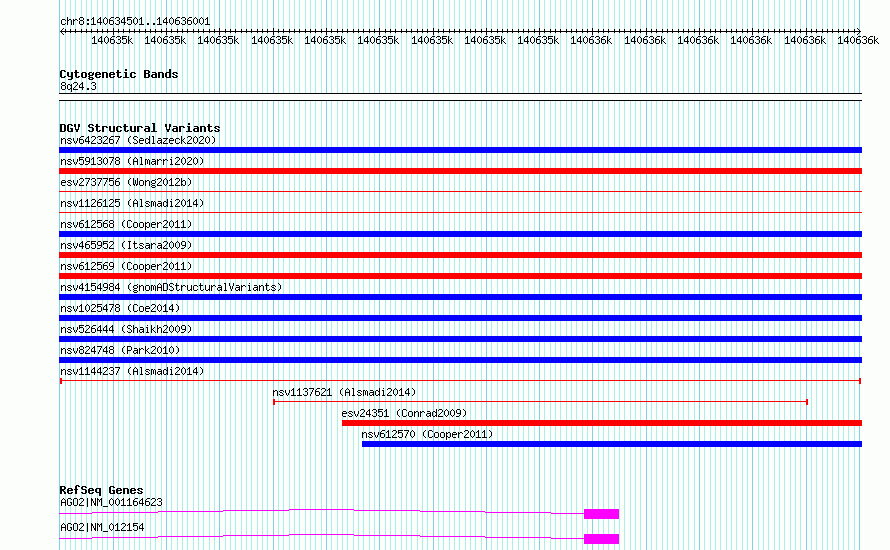The height and width of the screenshot is (550, 890).
Task: Click the 8q24.3 band label
Action: tap(78, 86)
